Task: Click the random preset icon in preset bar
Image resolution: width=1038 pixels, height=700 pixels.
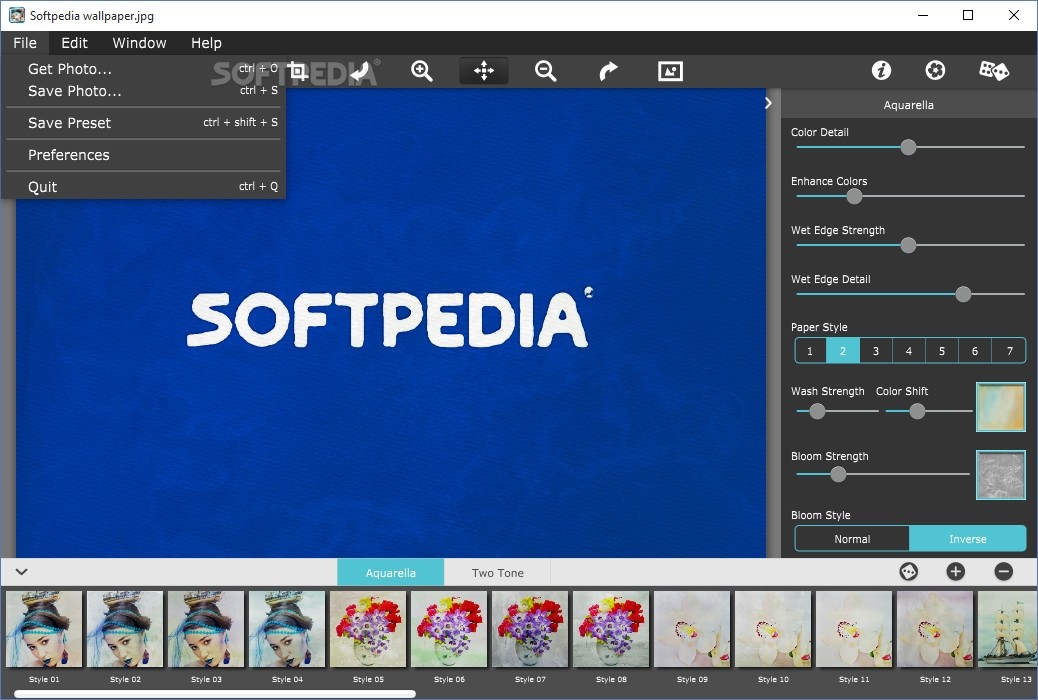Action: (x=908, y=572)
